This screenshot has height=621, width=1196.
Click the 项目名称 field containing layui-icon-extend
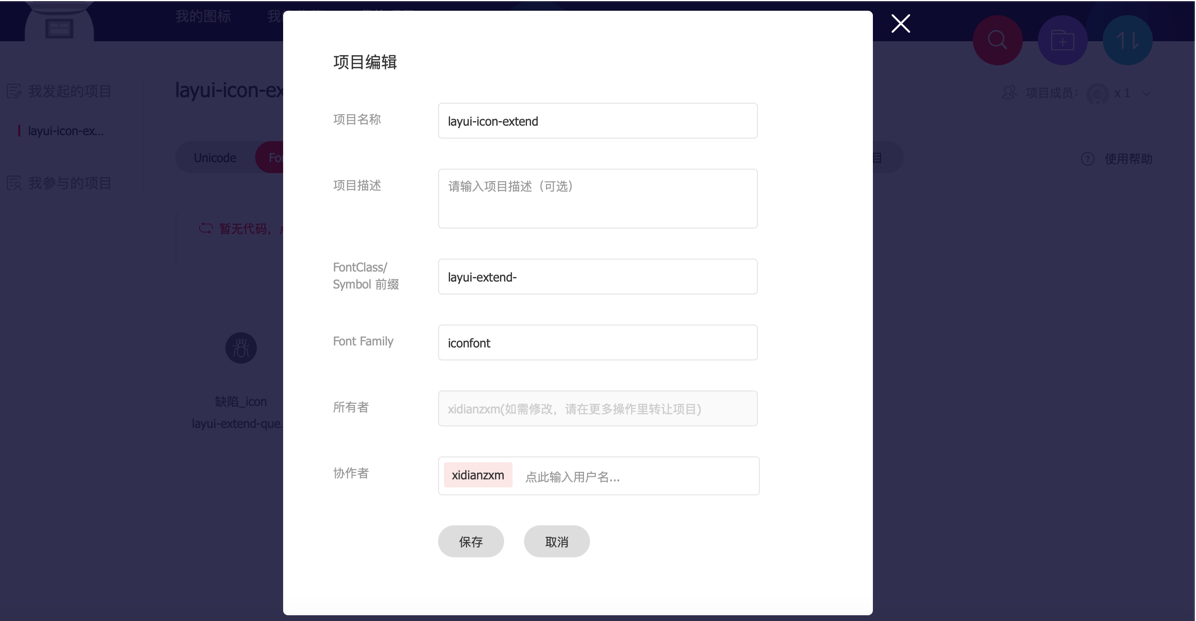point(597,121)
